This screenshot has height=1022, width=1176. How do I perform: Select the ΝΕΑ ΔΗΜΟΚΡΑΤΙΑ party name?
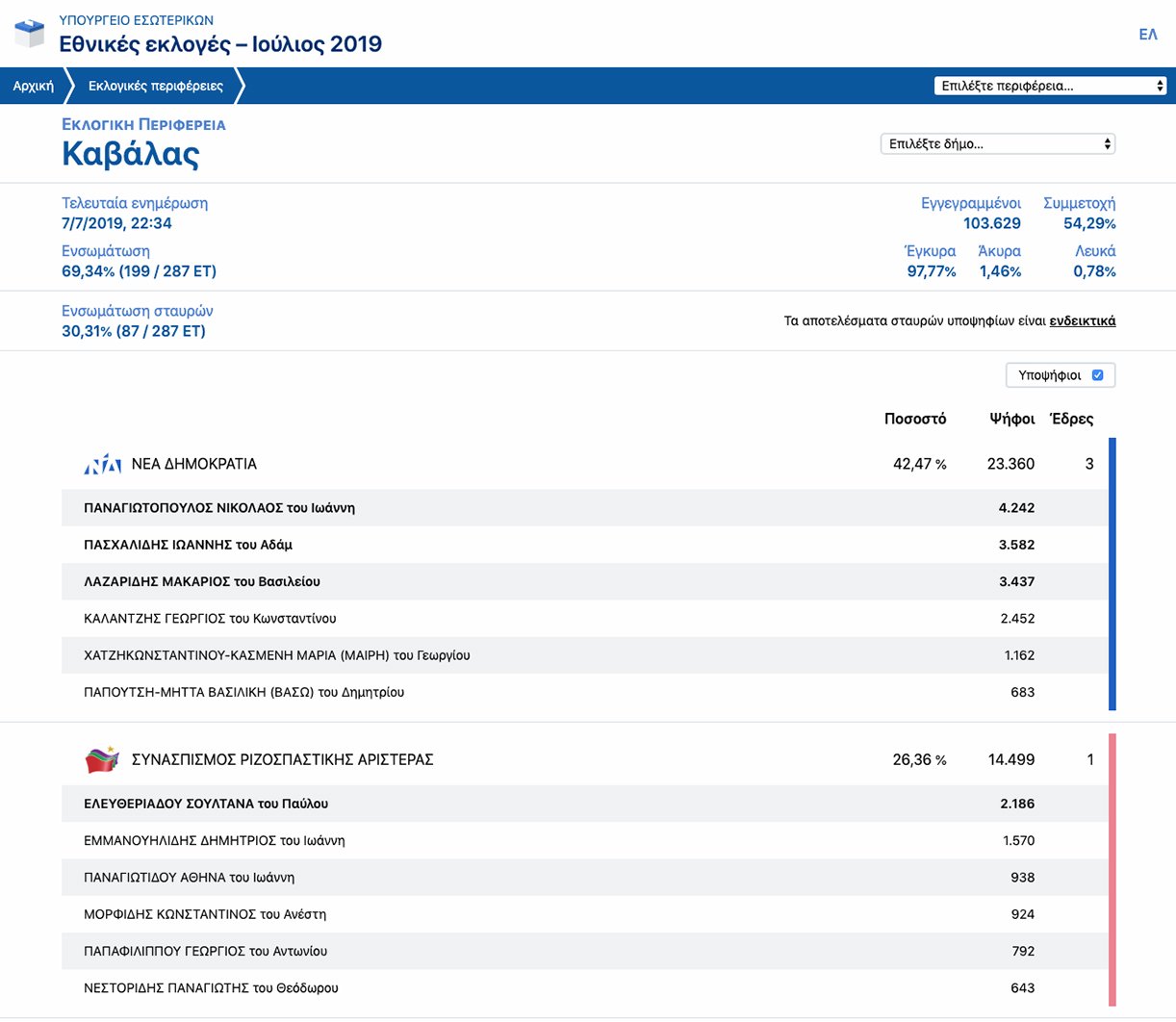[x=194, y=464]
